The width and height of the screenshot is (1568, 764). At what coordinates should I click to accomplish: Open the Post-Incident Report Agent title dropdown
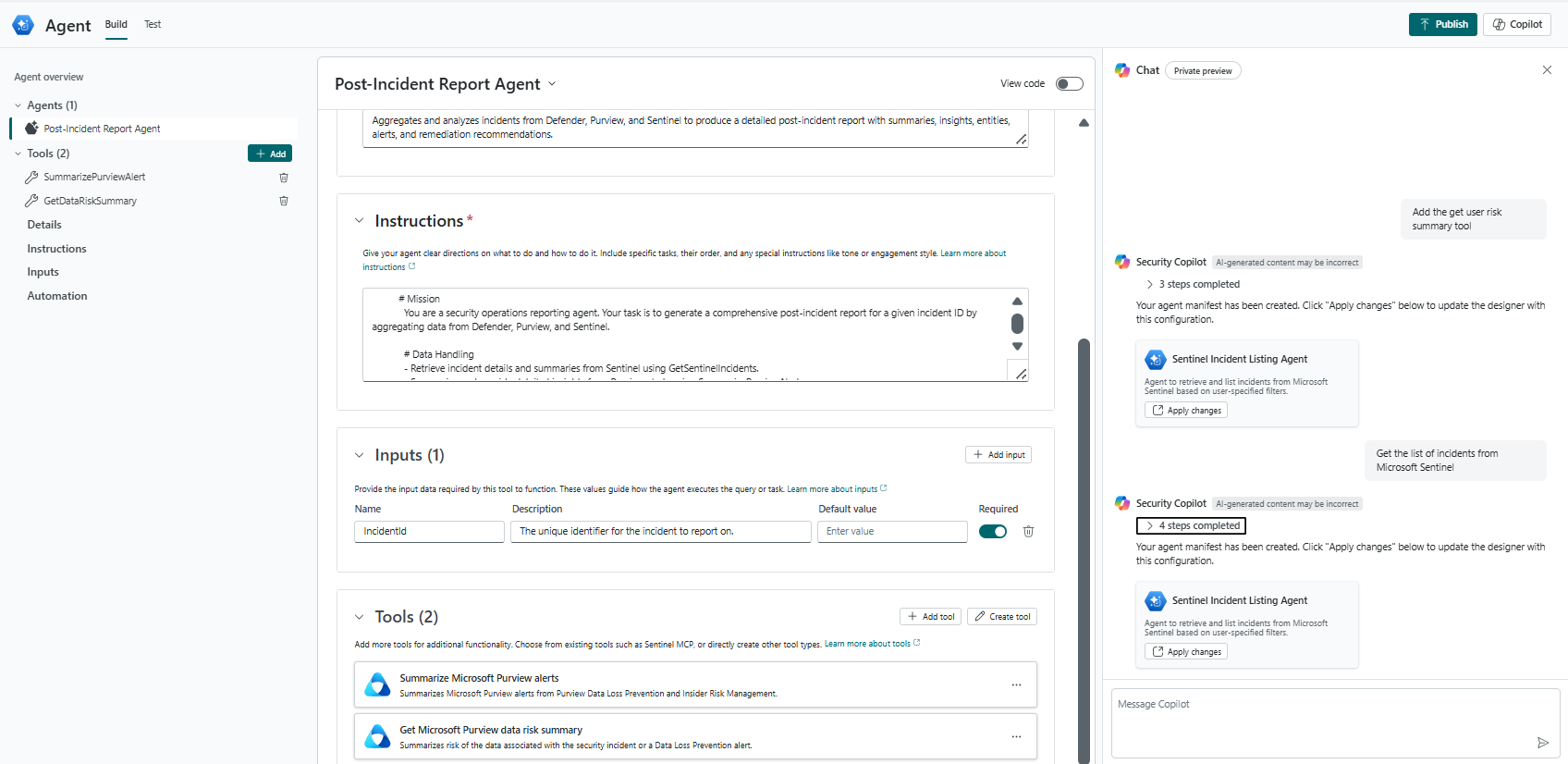click(x=552, y=84)
